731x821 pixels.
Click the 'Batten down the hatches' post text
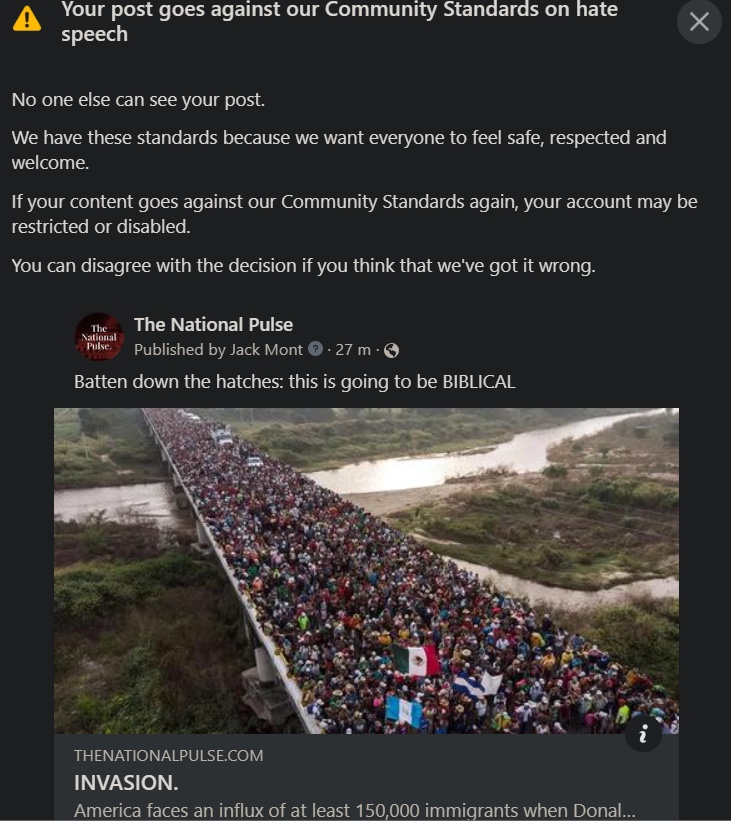[x=295, y=382]
